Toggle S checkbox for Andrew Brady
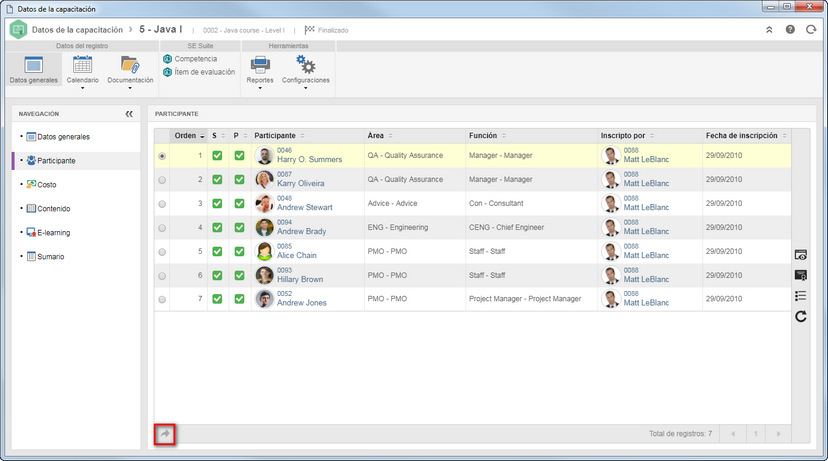 tap(217, 228)
